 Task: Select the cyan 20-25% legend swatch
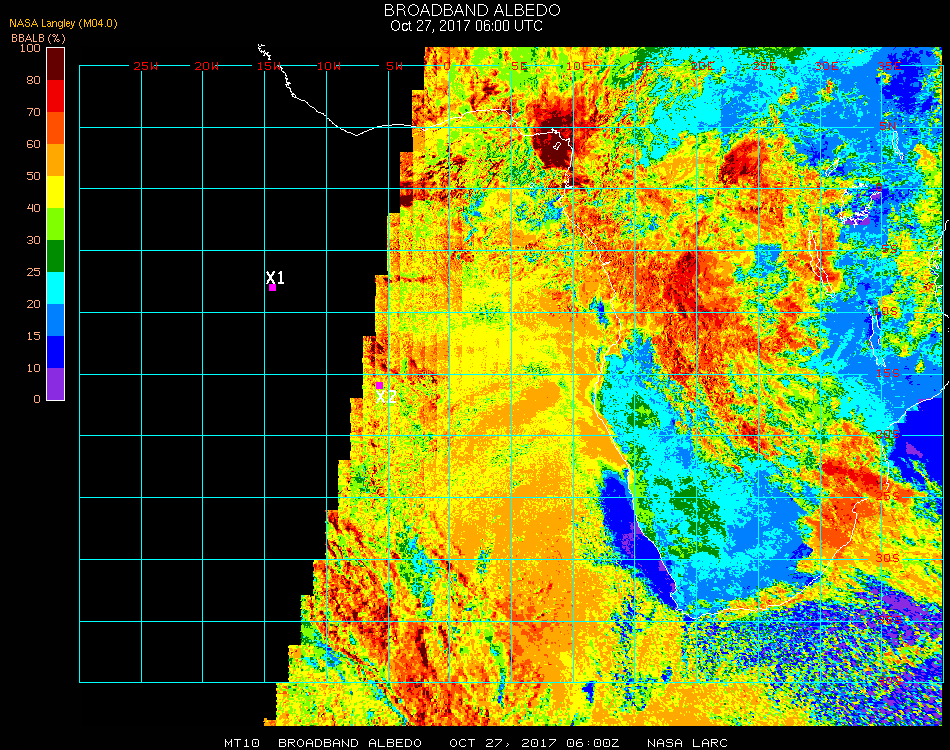pyautogui.click(x=56, y=288)
